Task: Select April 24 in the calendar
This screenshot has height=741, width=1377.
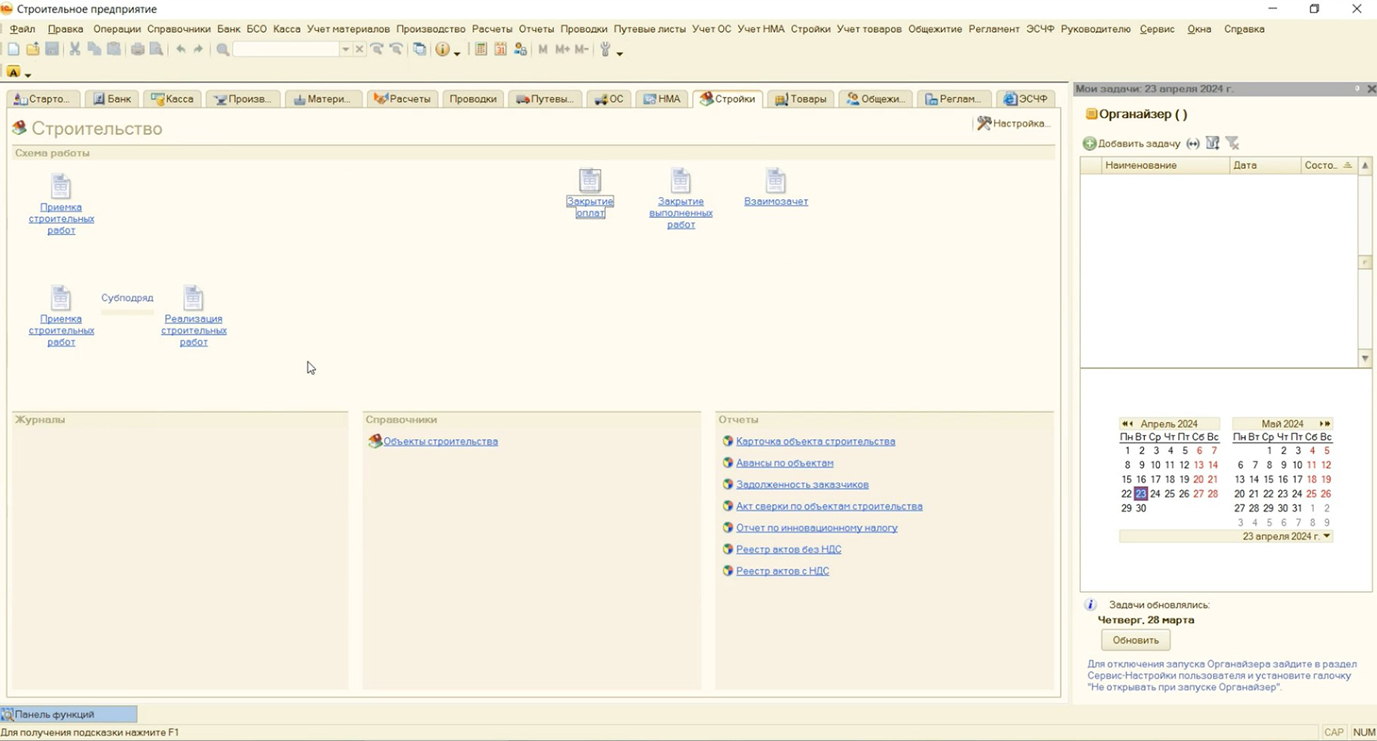Action: pyautogui.click(x=1155, y=494)
